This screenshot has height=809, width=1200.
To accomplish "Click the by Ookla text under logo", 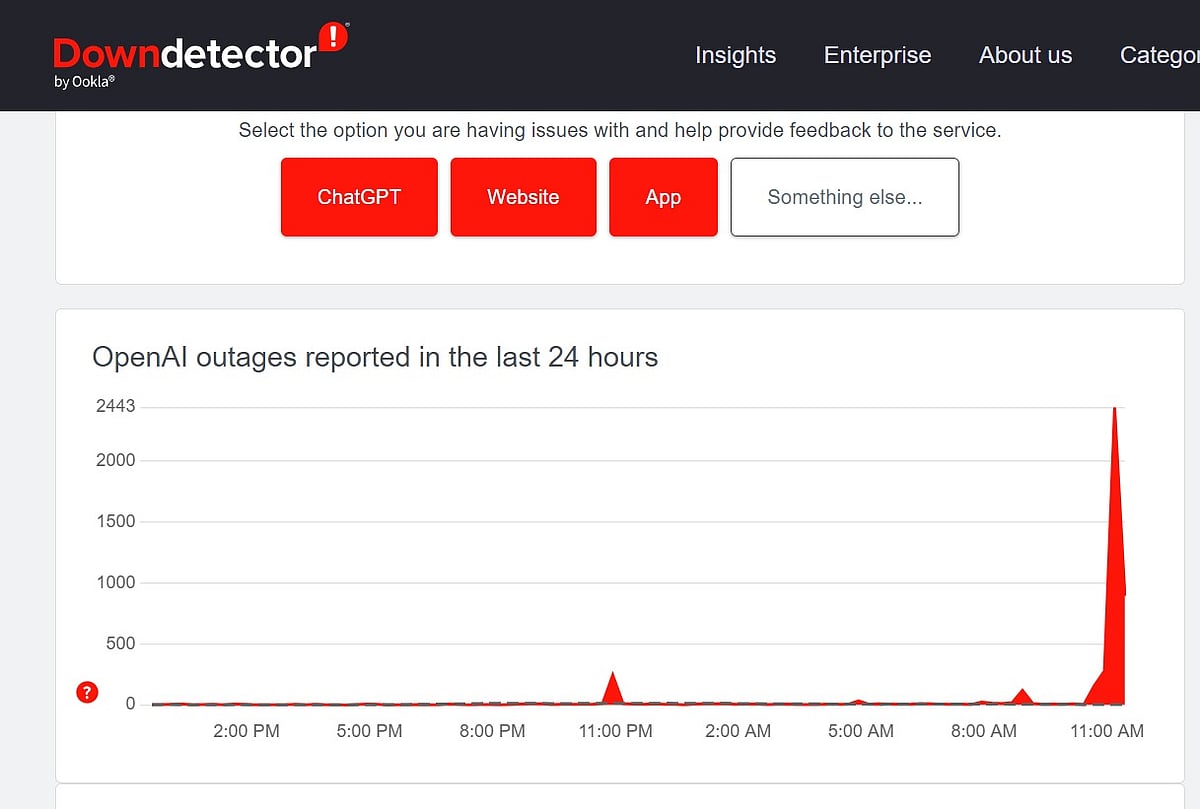I will coord(84,83).
